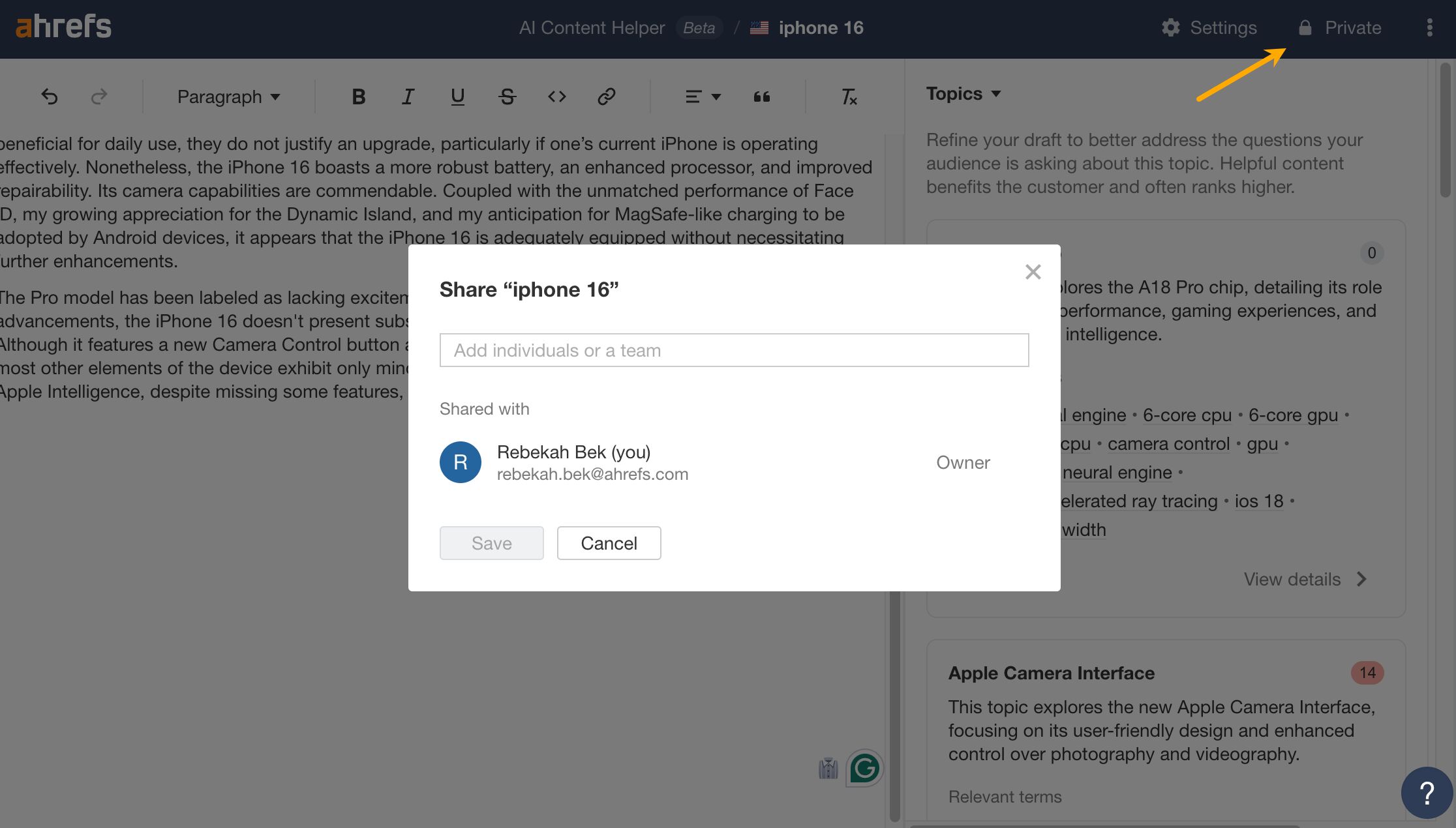Focus the Add individuals or team field
Image resolution: width=1456 pixels, height=828 pixels.
tap(734, 350)
